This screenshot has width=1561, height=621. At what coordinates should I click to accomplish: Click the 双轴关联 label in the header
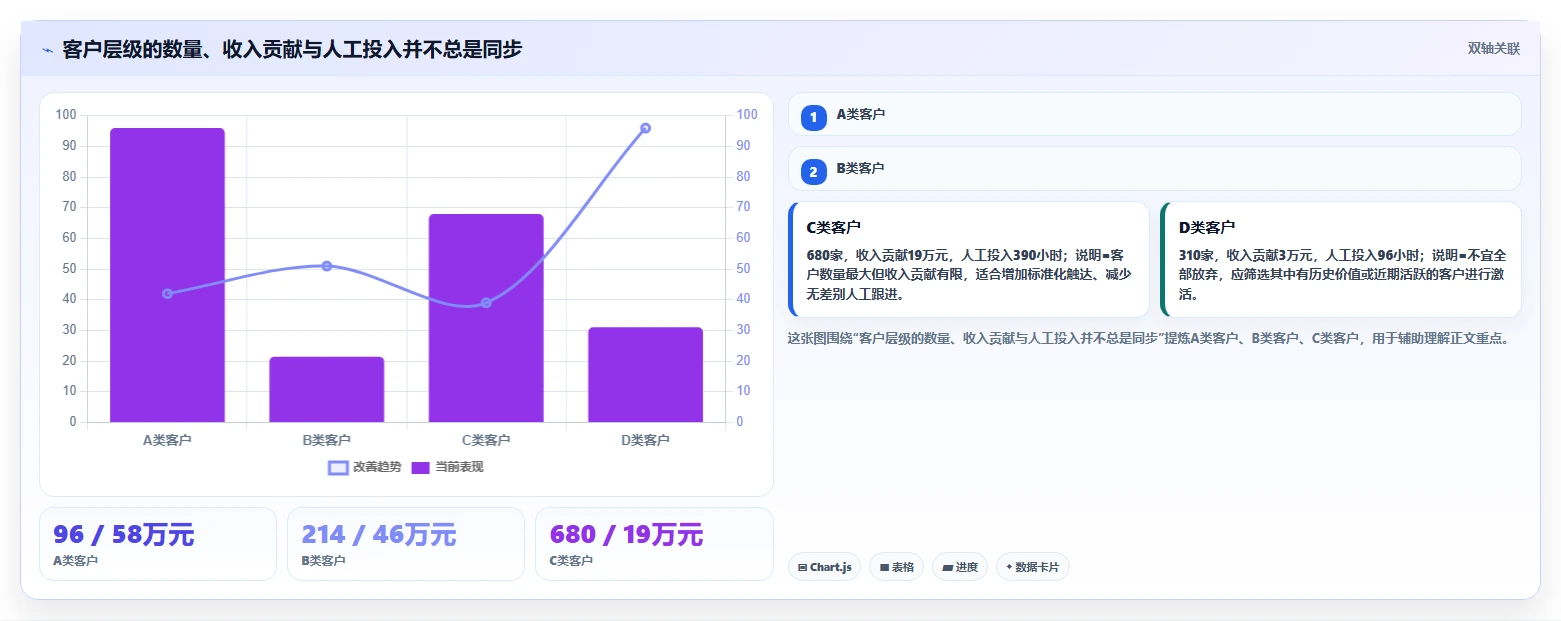click(1493, 49)
